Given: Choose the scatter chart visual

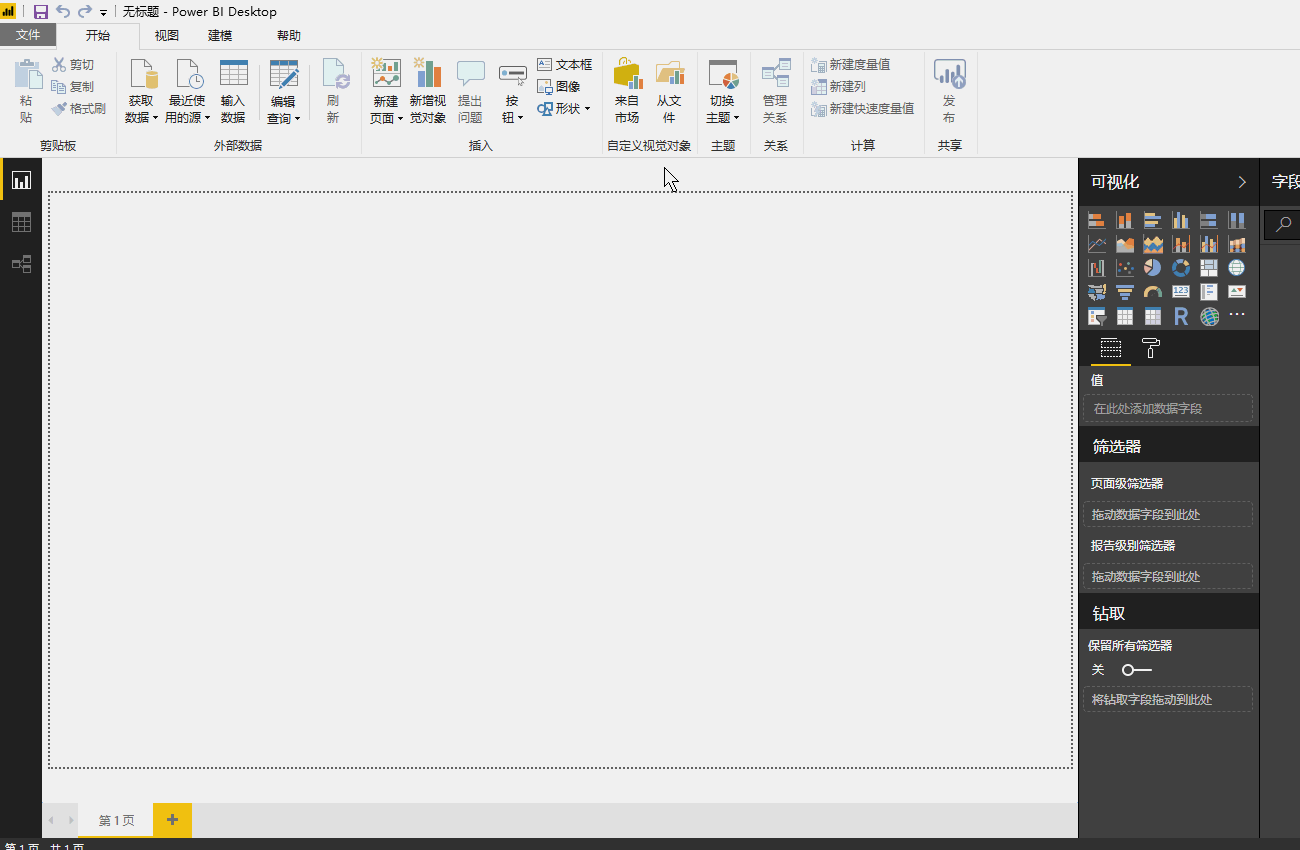Looking at the screenshot, I should point(1125,268).
